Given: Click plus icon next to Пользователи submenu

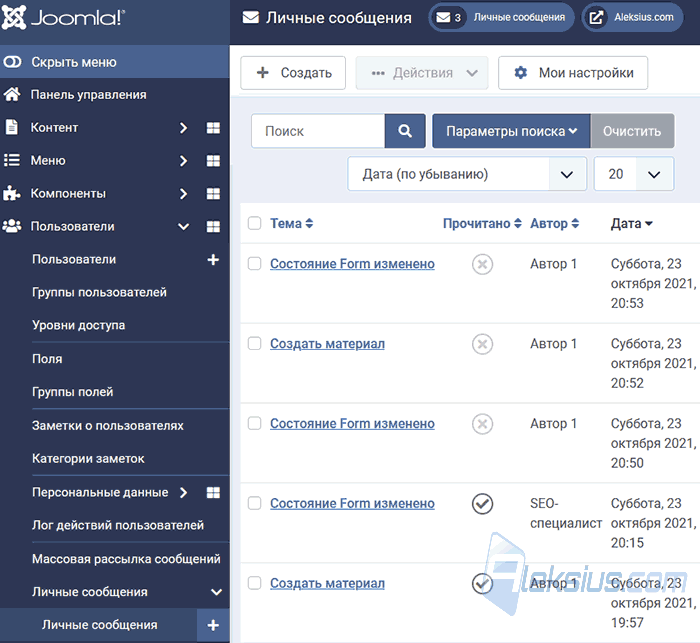Looking at the screenshot, I should pyautogui.click(x=213, y=259).
